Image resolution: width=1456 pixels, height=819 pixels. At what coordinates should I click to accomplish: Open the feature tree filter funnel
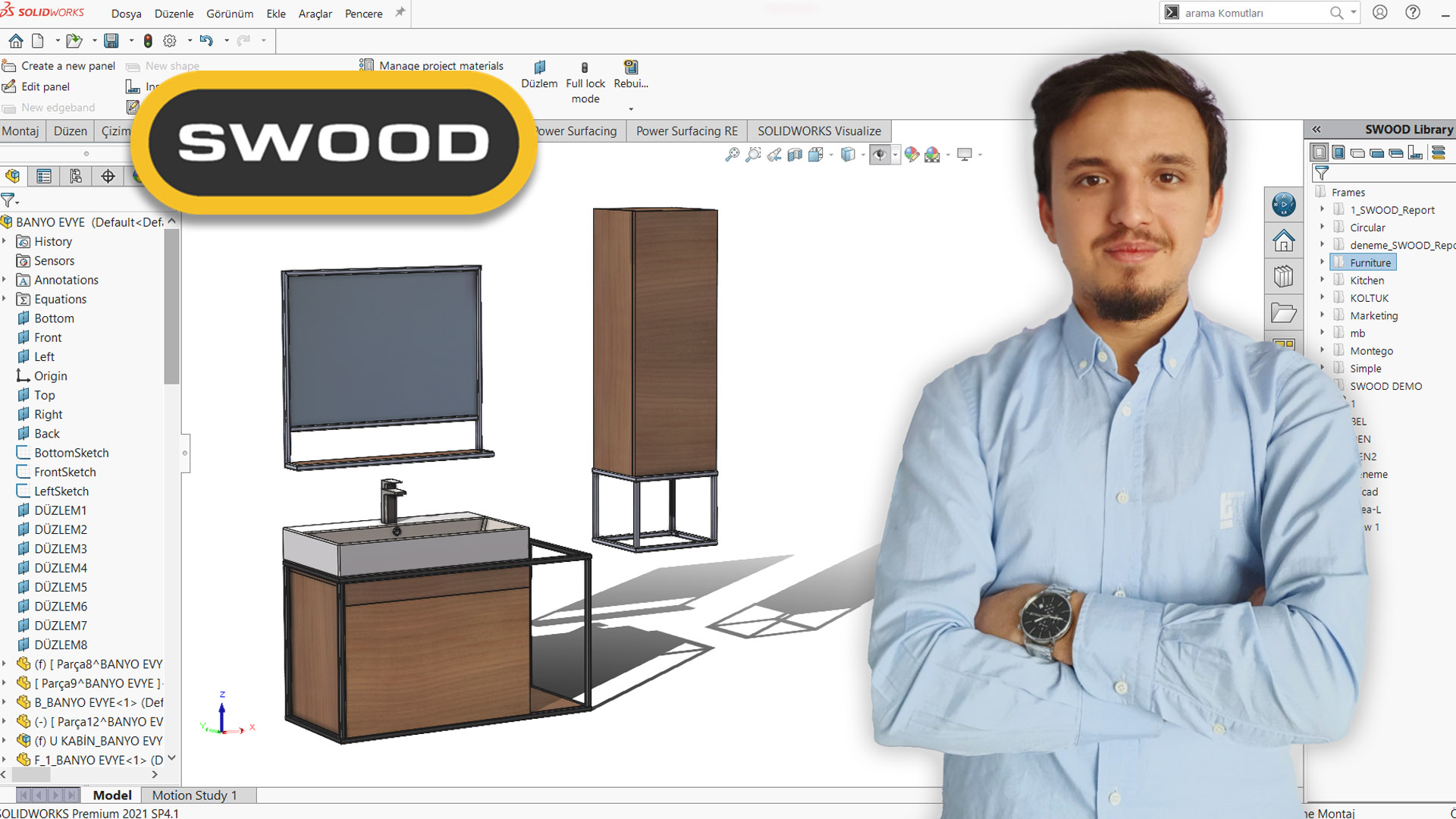pos(8,200)
